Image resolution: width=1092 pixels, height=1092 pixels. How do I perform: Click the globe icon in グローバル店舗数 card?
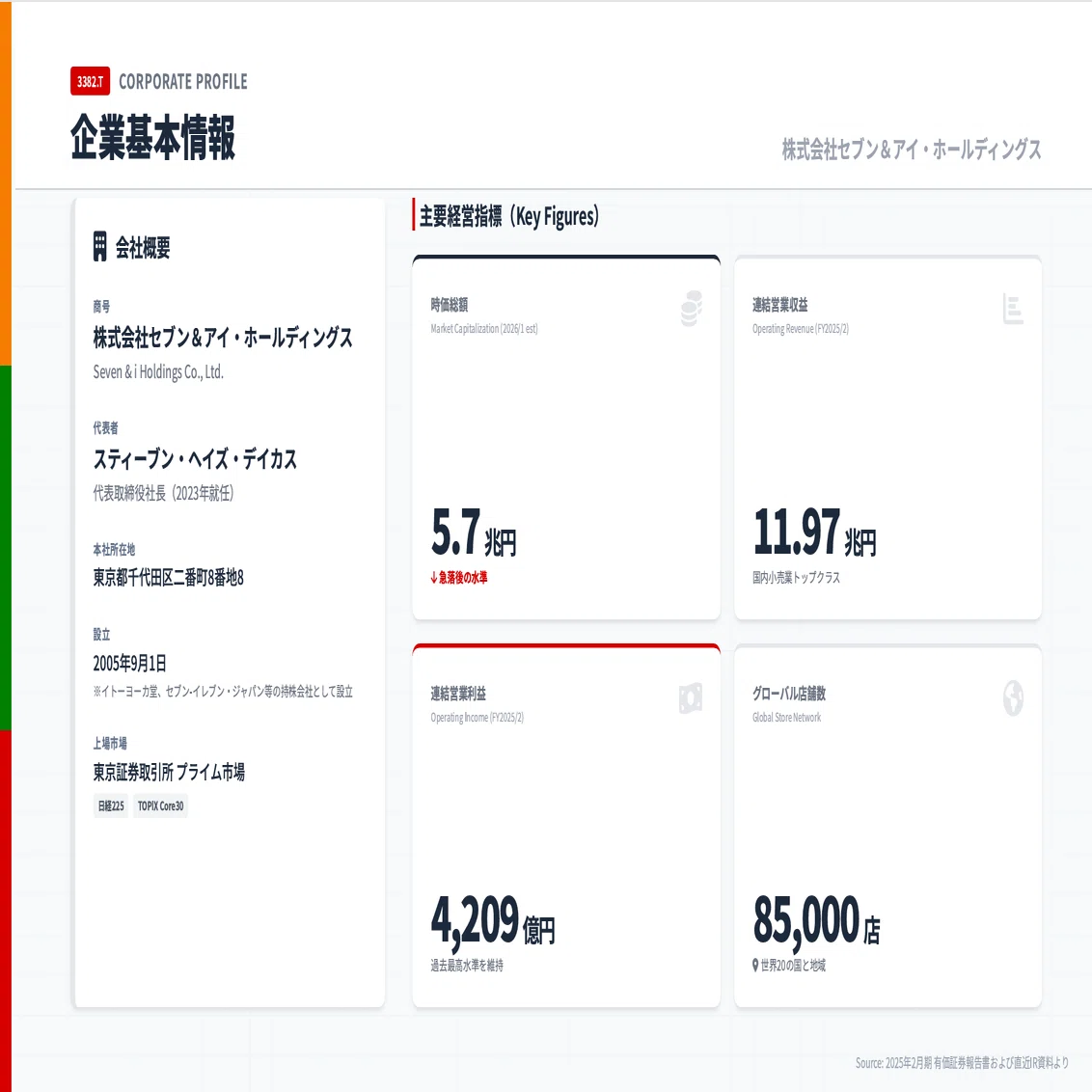tap(1013, 697)
